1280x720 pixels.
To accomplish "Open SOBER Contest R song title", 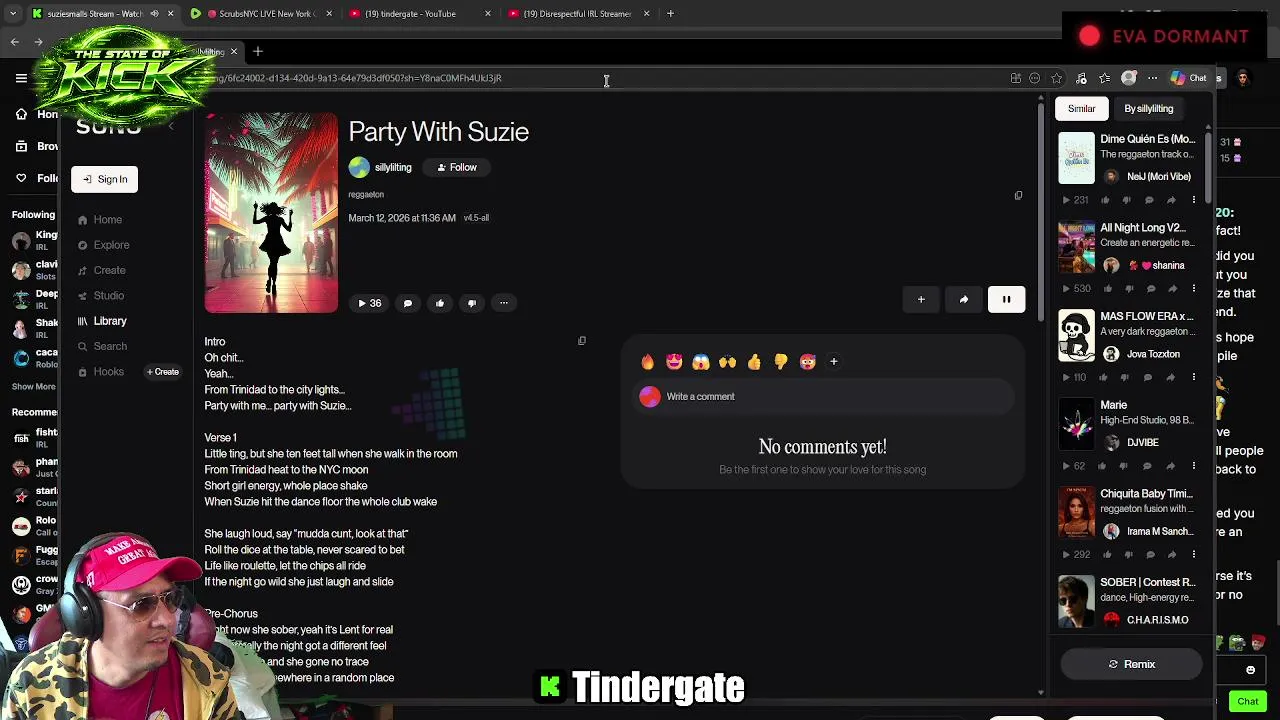I will [1147, 582].
